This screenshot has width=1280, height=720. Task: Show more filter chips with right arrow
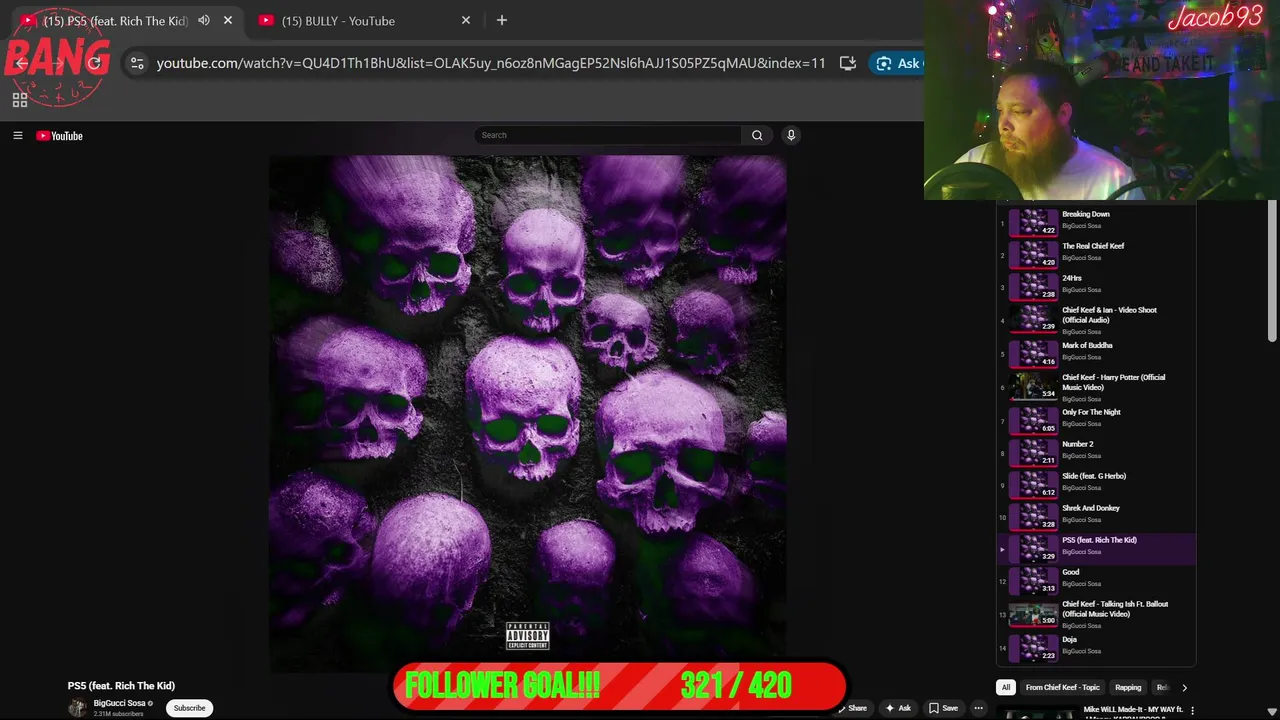(1184, 687)
